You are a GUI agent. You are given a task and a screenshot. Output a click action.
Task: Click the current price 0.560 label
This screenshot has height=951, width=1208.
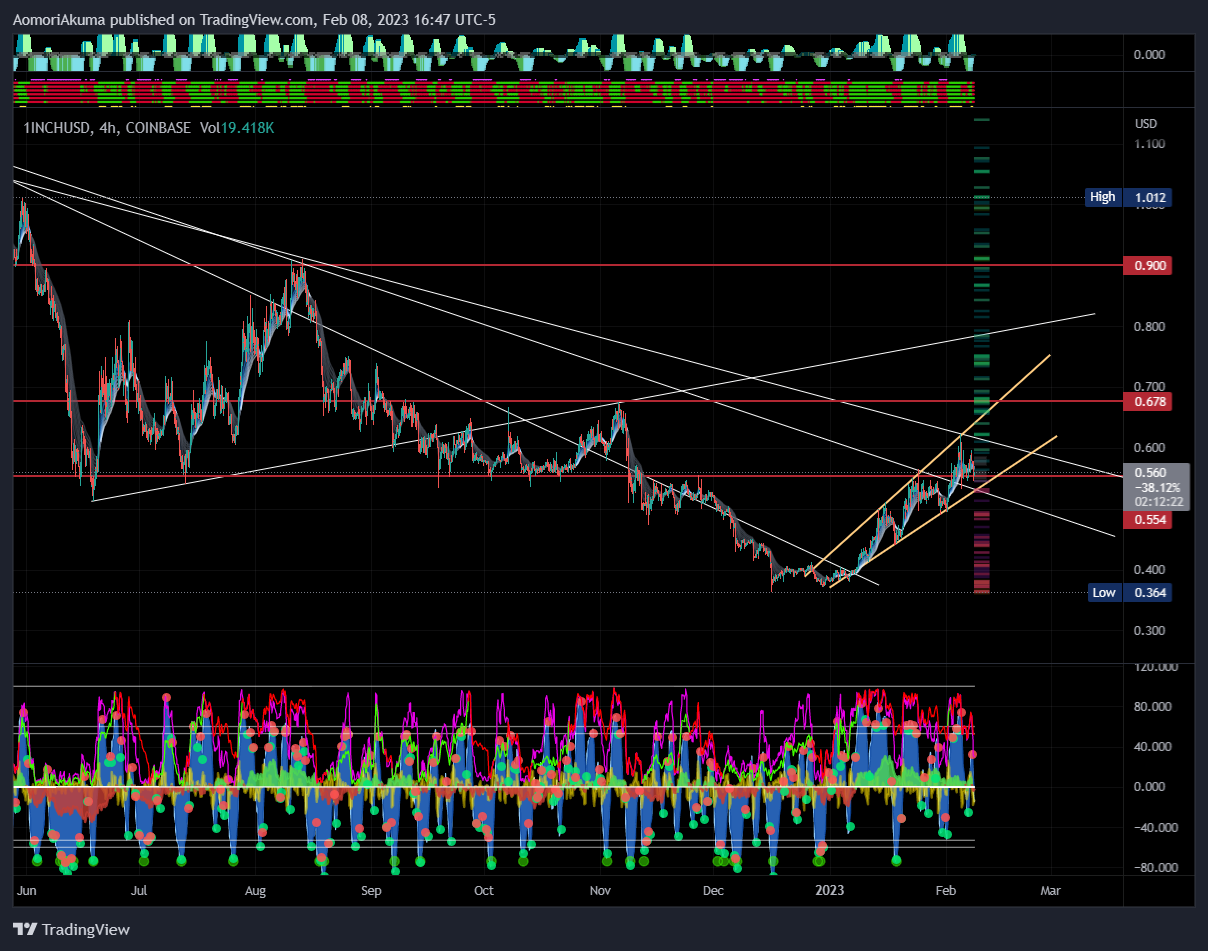coord(1151,473)
